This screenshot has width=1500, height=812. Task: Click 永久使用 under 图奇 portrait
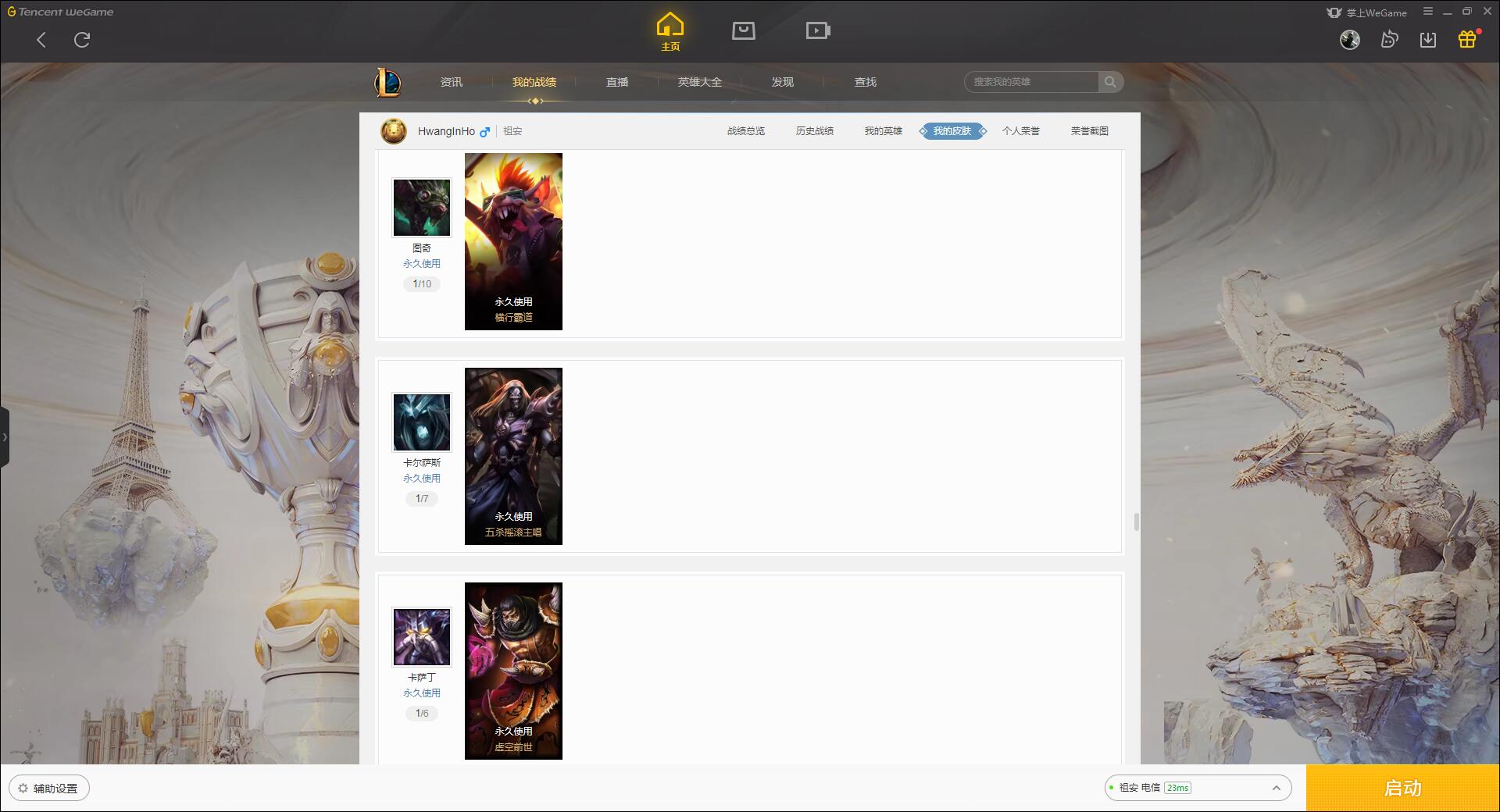tap(422, 264)
